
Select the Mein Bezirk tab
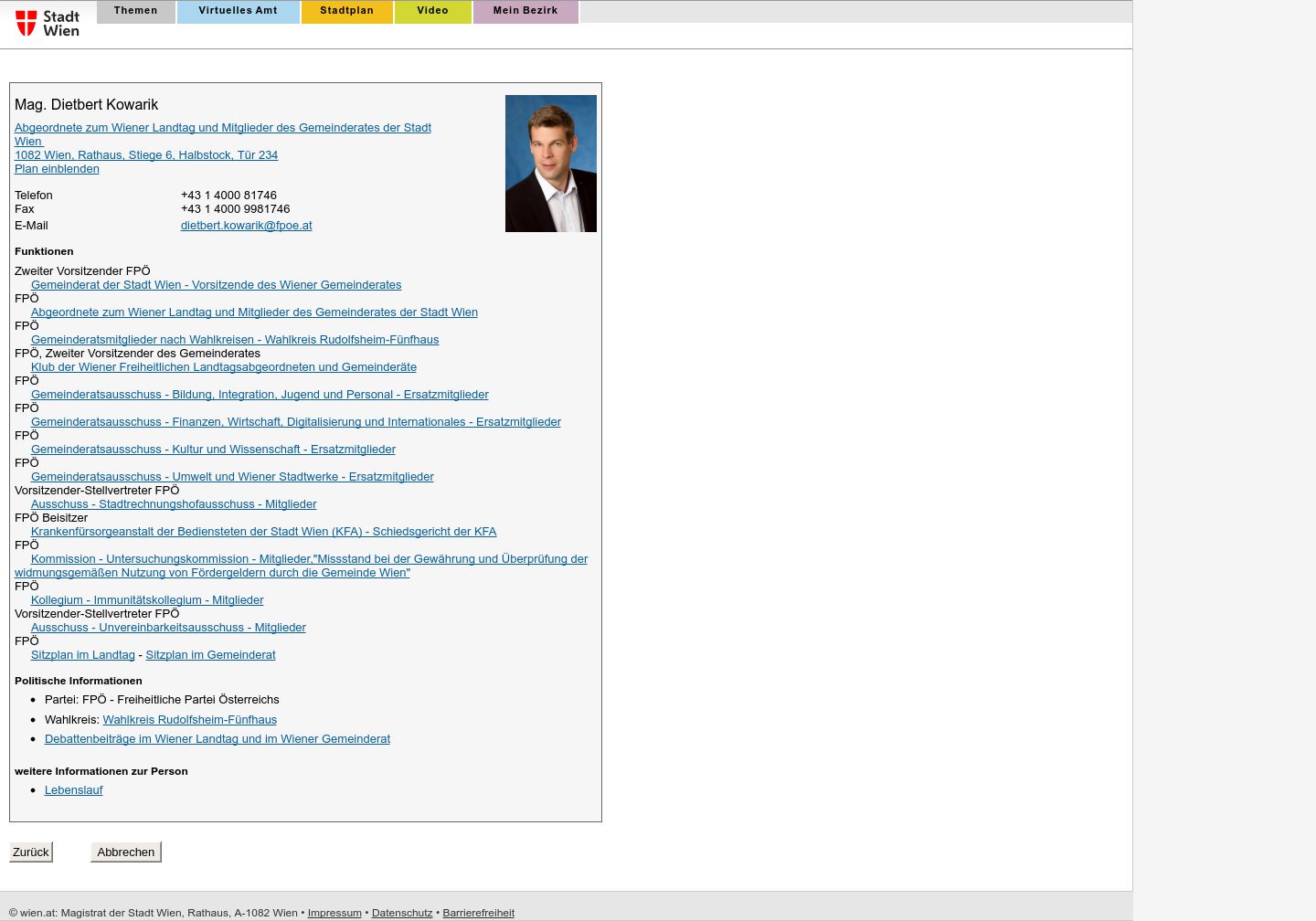(525, 11)
